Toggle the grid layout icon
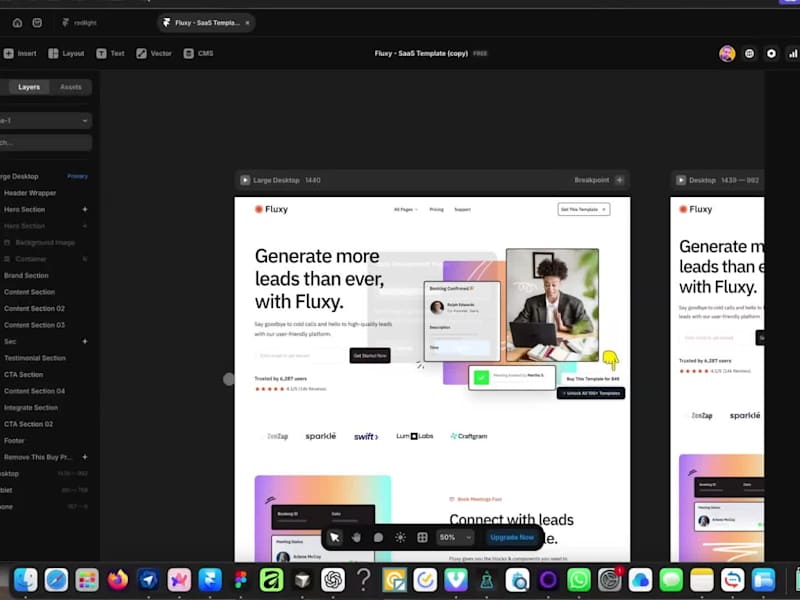This screenshot has width=800, height=600. (422, 537)
